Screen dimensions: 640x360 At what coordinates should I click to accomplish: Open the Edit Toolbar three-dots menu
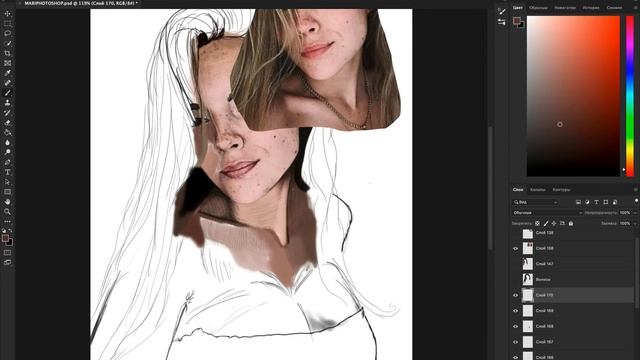click(7, 222)
